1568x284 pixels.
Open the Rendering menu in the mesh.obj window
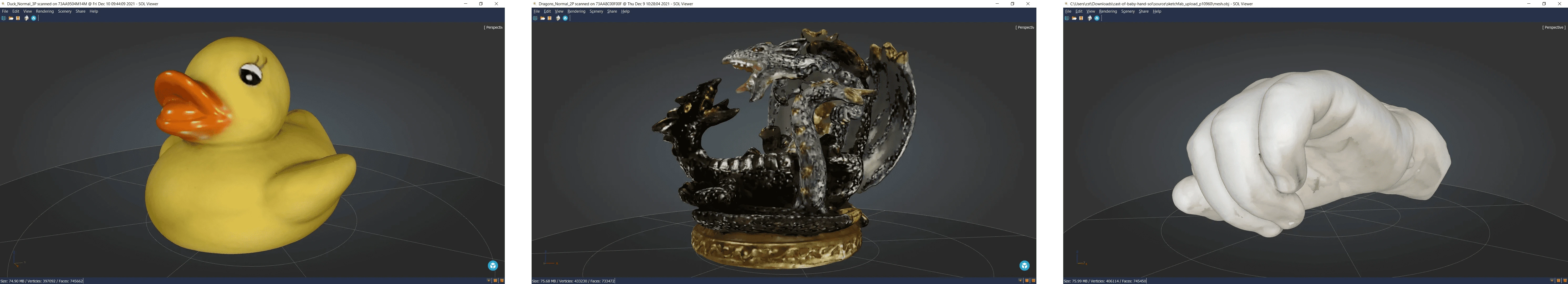pos(1108,11)
